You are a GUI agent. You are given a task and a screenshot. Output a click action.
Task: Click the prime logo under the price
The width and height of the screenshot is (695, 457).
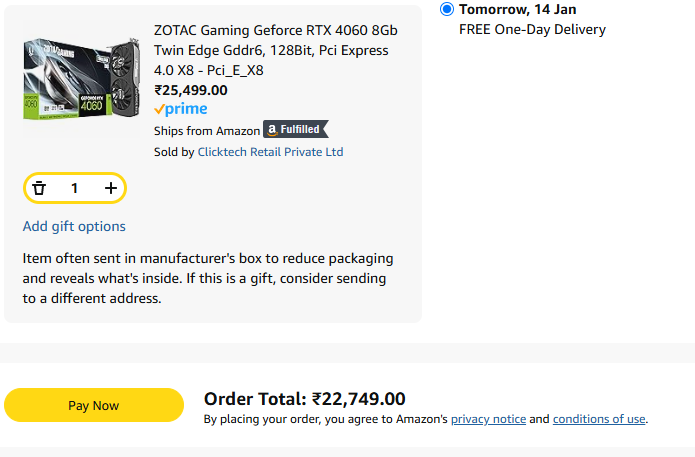point(181,109)
